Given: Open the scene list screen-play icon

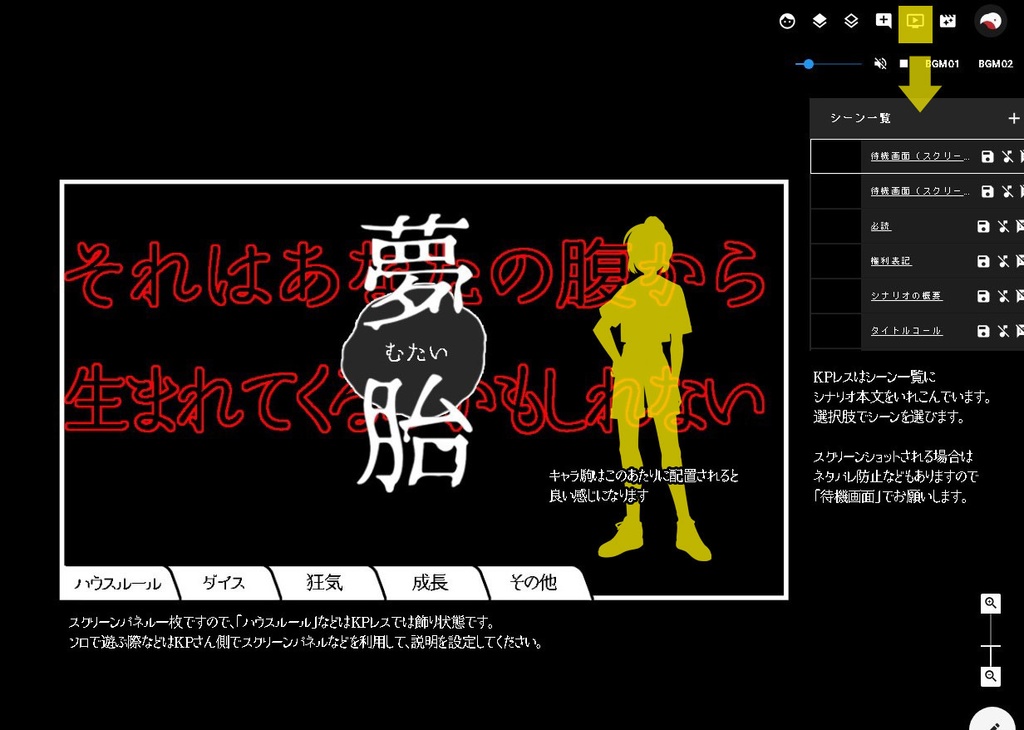Looking at the screenshot, I should 915,21.
